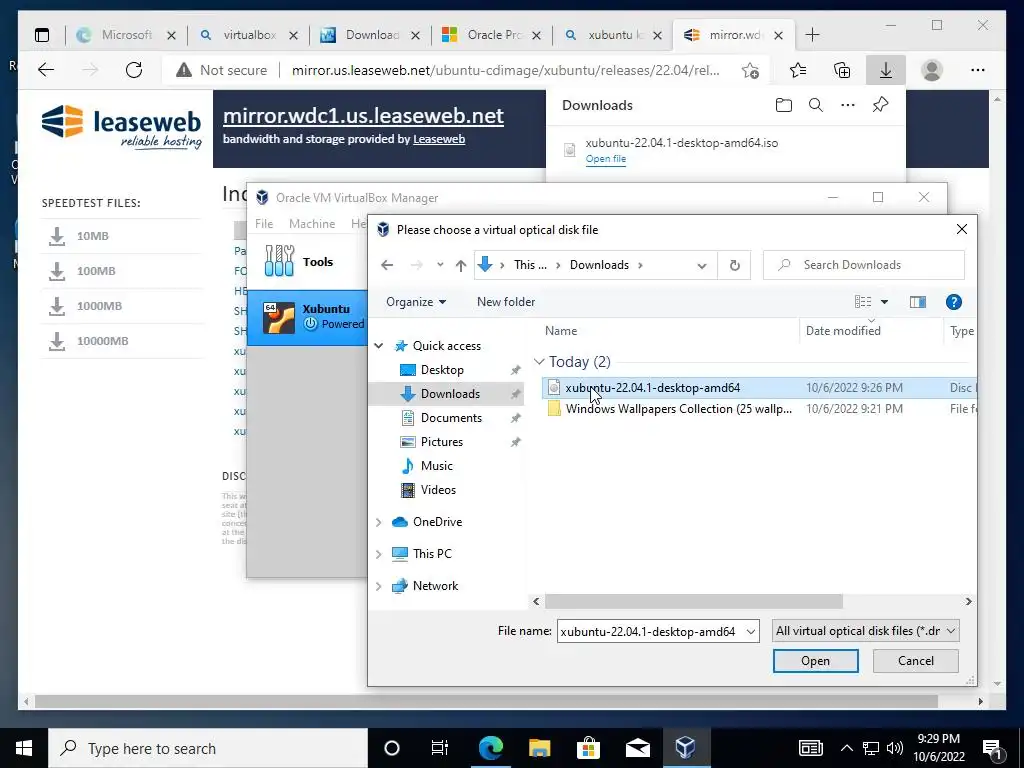Open recent locations dropdown in dialog
The width and height of the screenshot is (1024, 768).
[x=440, y=265]
